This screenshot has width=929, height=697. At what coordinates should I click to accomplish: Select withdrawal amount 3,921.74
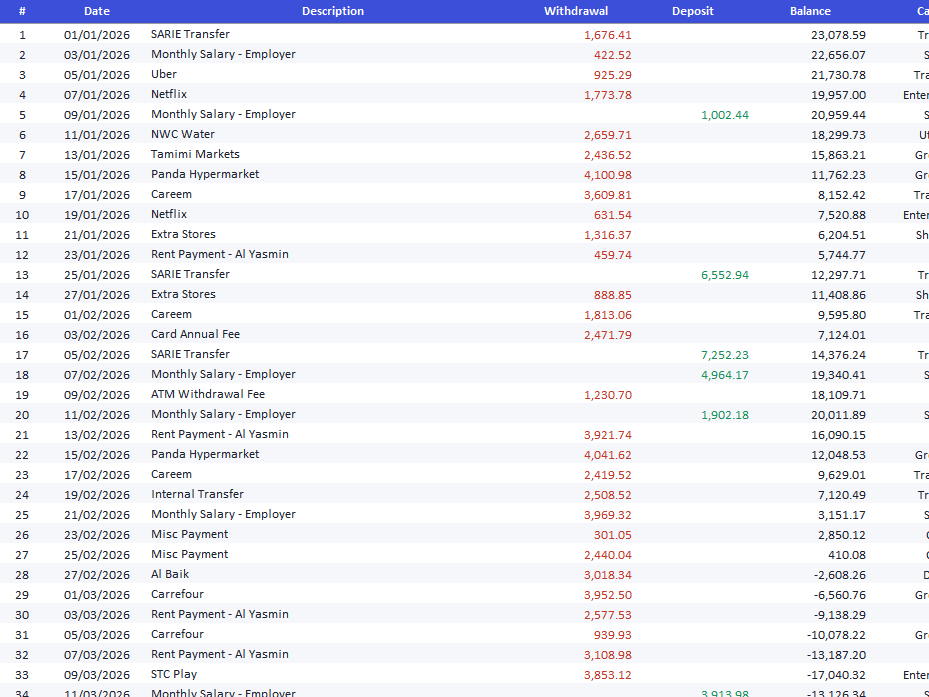[x=608, y=435]
